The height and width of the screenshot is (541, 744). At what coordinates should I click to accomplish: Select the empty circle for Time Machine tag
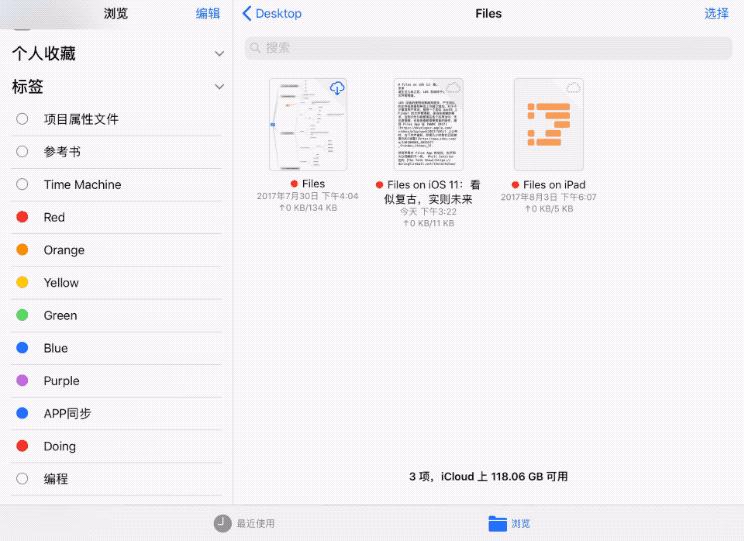point(22,184)
